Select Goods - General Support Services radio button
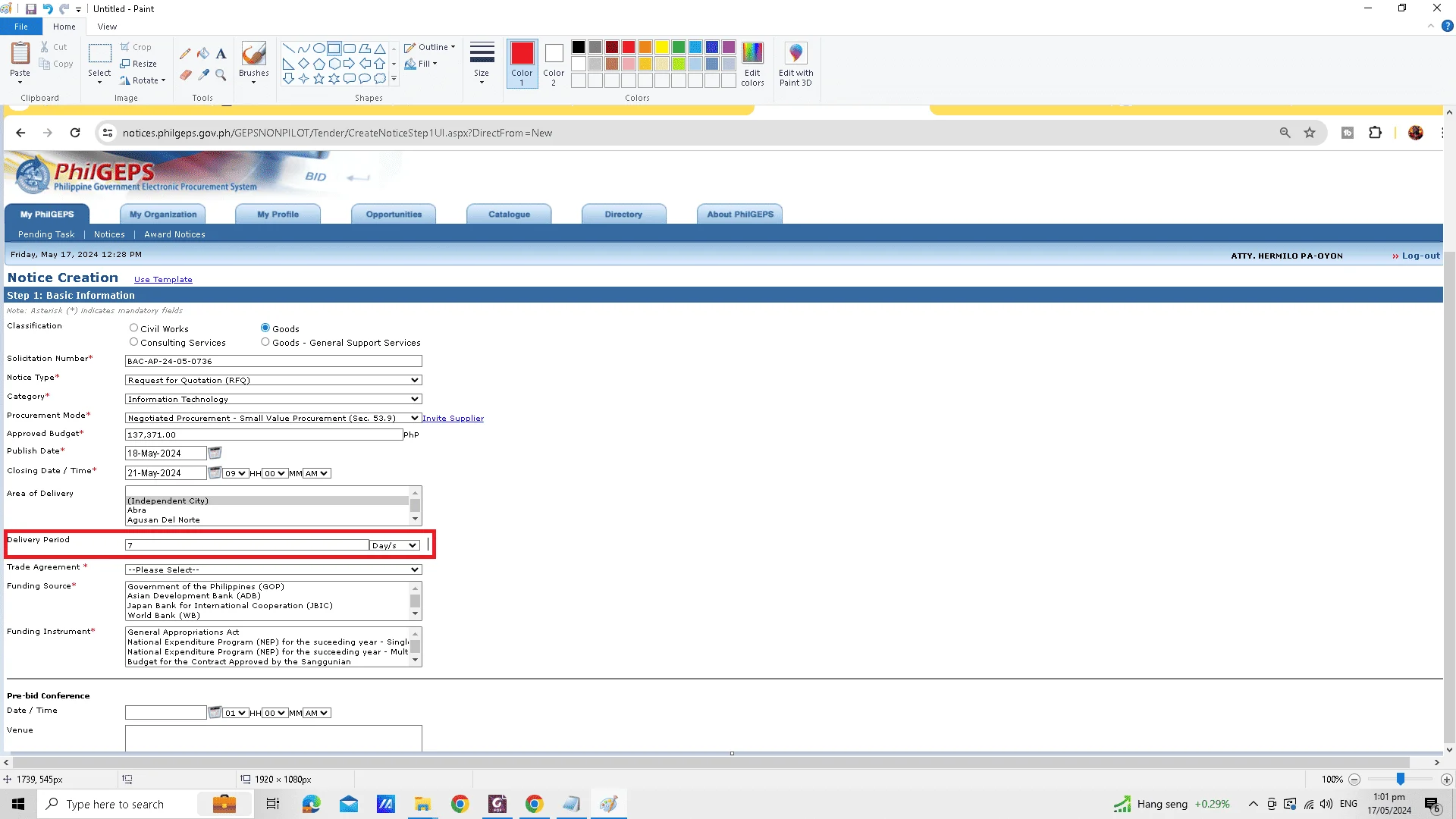 265,342
